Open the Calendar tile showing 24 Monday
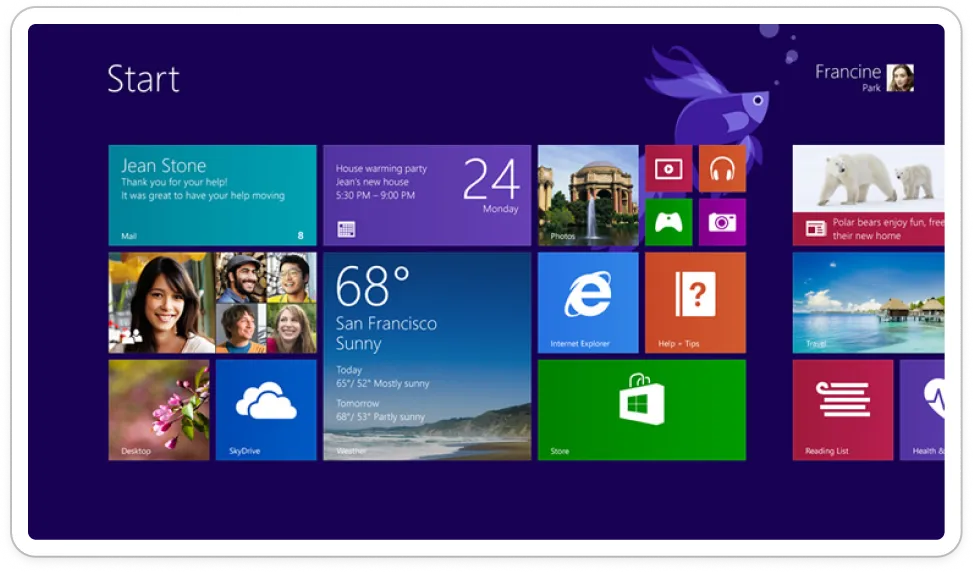Image resolution: width=973 pixels, height=572 pixels. pyautogui.click(x=427, y=195)
